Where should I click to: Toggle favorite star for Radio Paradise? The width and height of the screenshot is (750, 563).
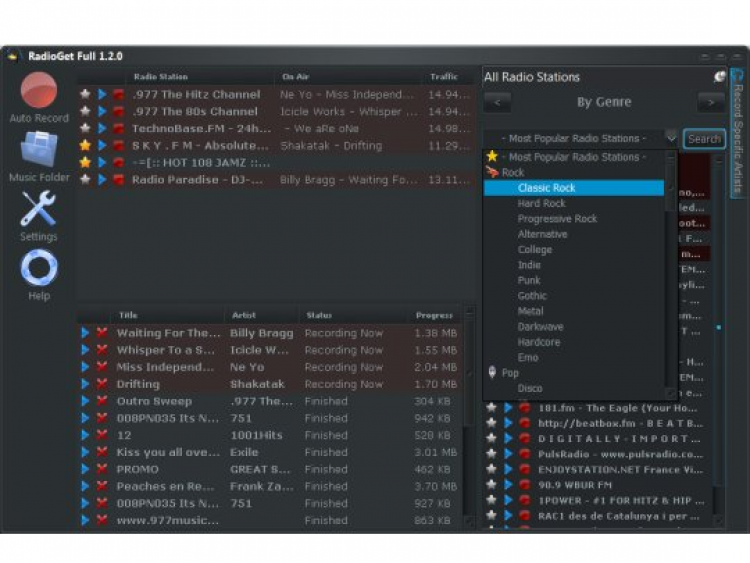pos(85,179)
